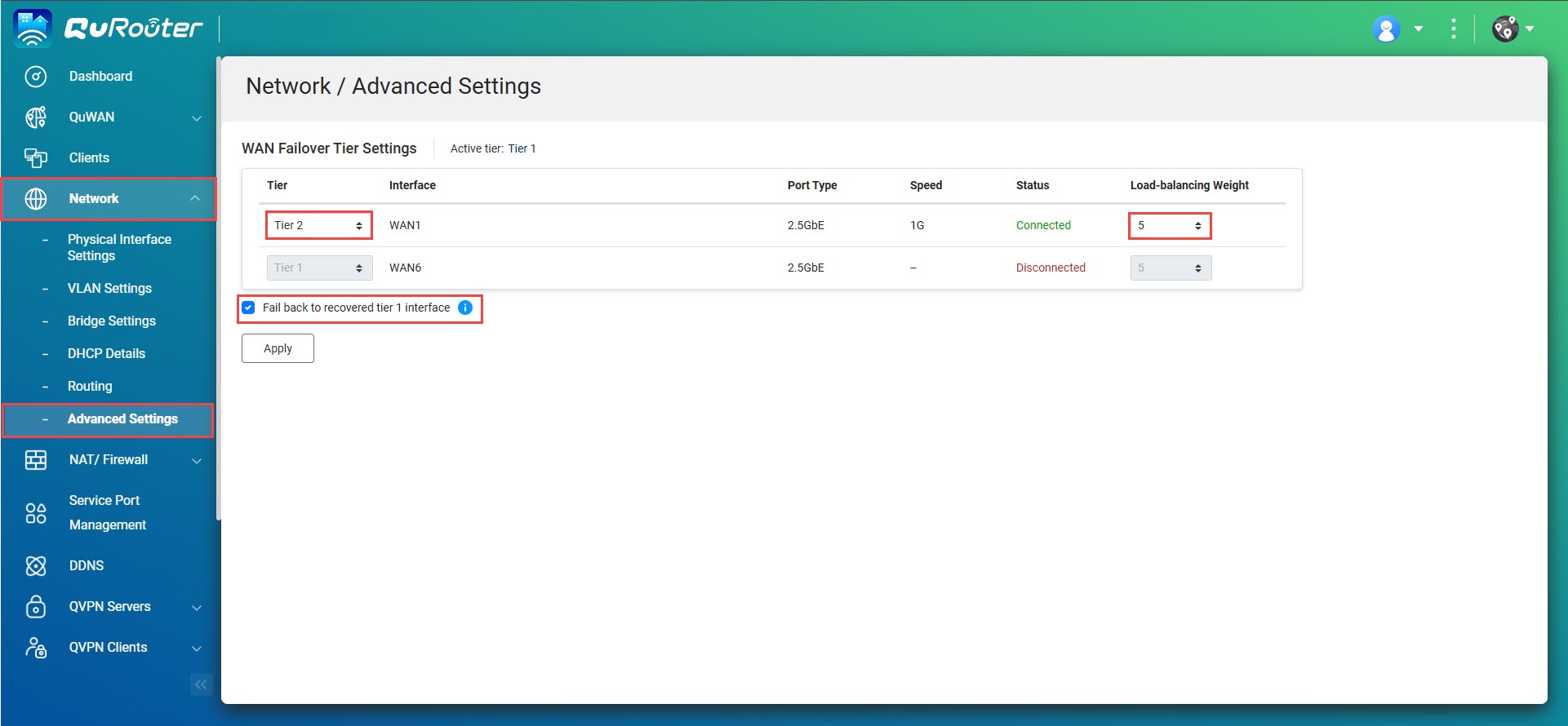The image size is (1568, 726).
Task: Click the QuWAN globe icon
Action: pyautogui.click(x=36, y=117)
